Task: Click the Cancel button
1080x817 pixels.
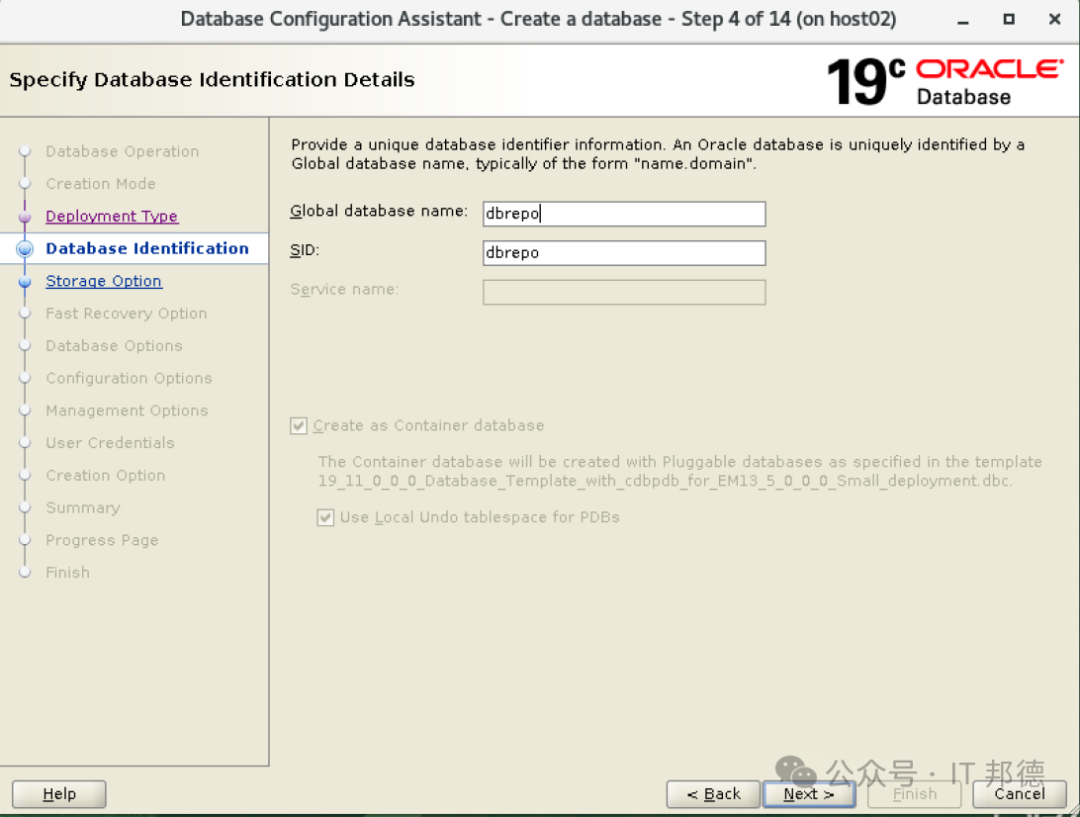Action: pos(1019,794)
